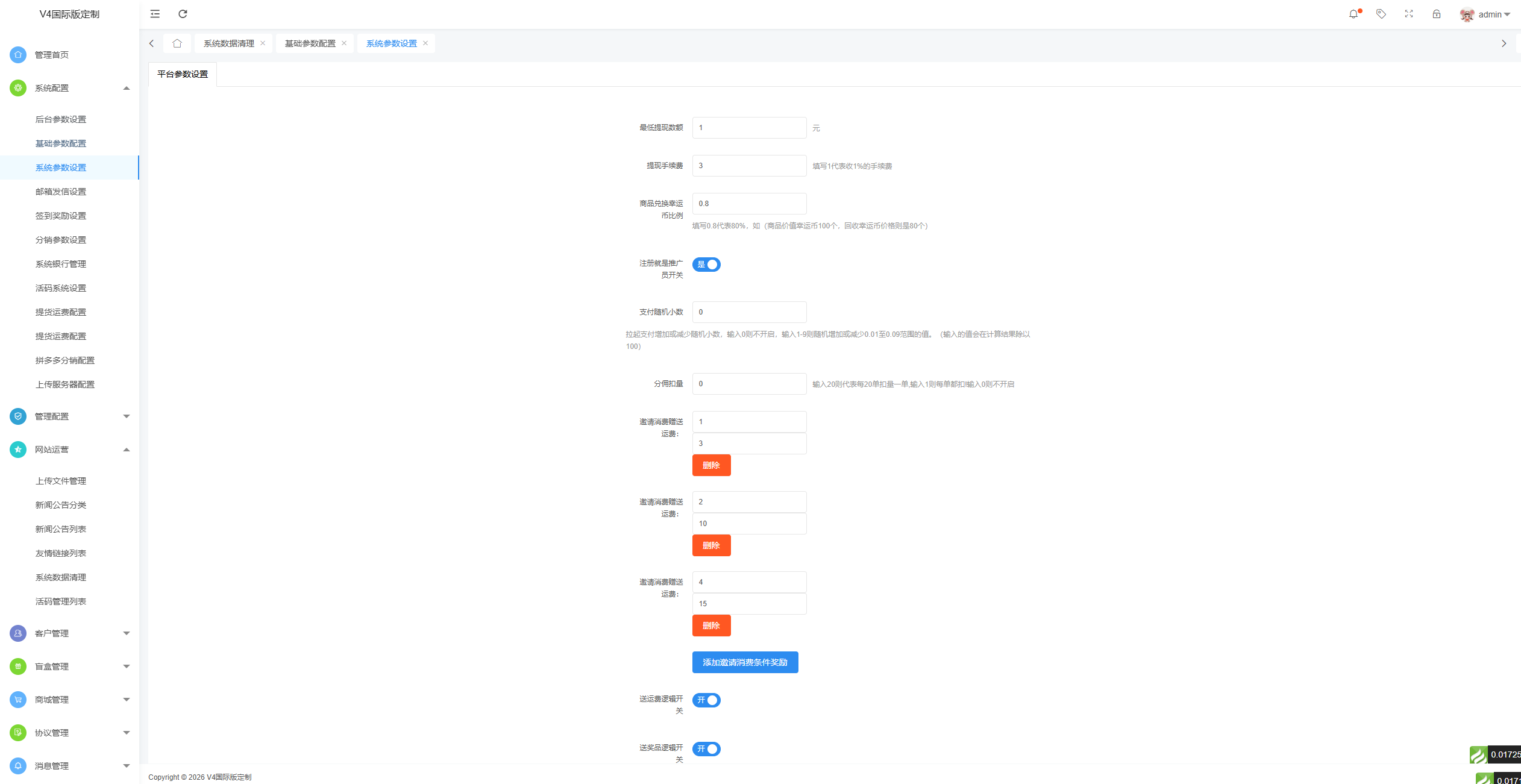Toggle 送奖品逻辑开关 switch
Image resolution: width=1521 pixels, height=784 pixels.
(x=706, y=749)
